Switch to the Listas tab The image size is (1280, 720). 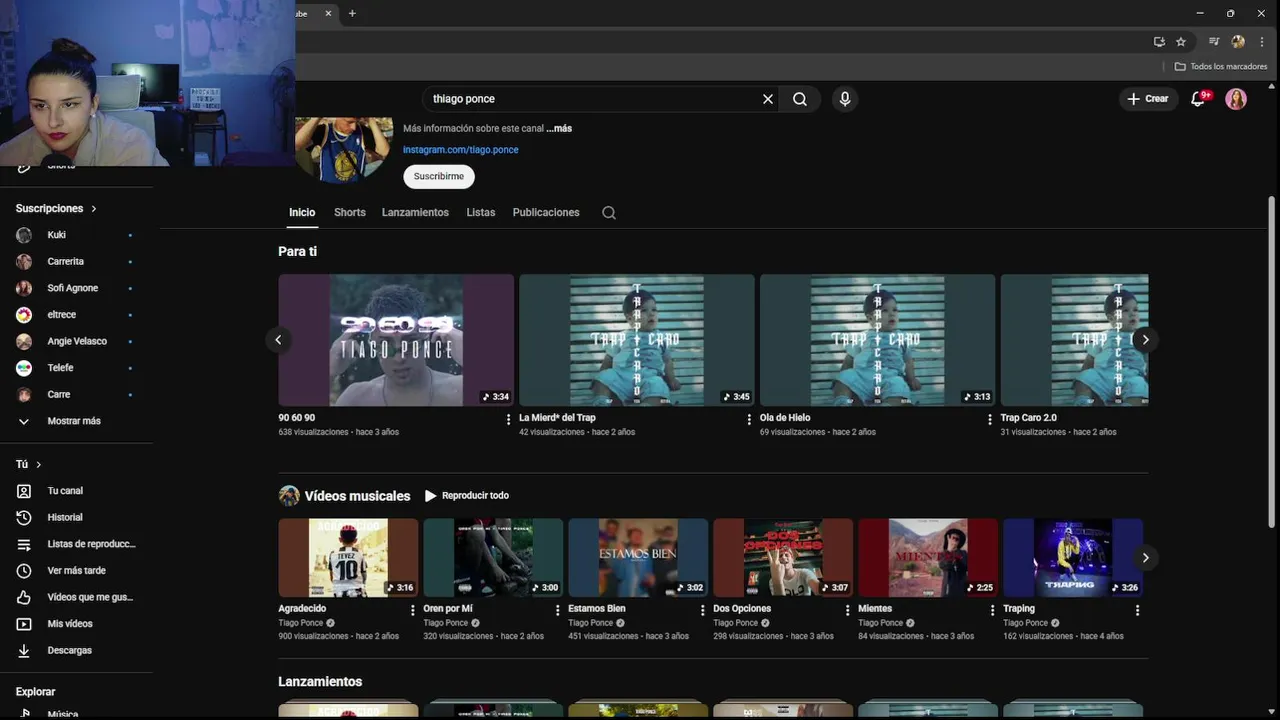(x=481, y=212)
